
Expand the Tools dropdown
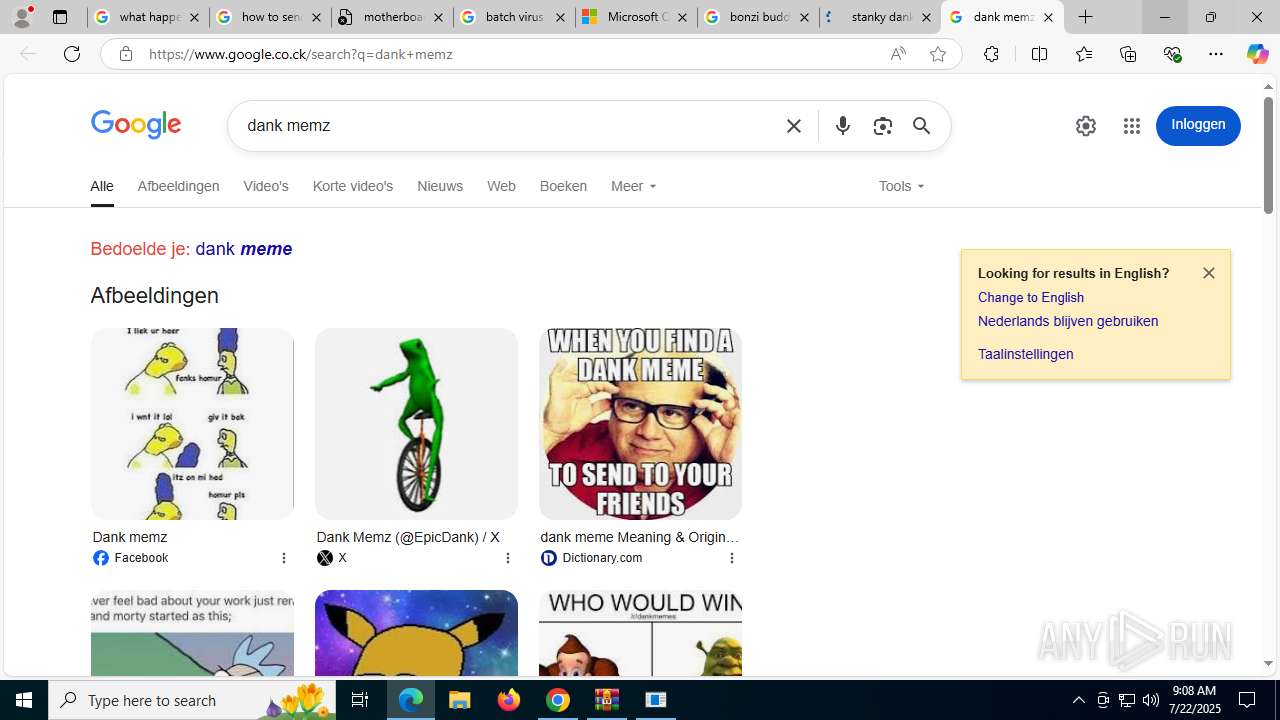pyautogui.click(x=902, y=186)
